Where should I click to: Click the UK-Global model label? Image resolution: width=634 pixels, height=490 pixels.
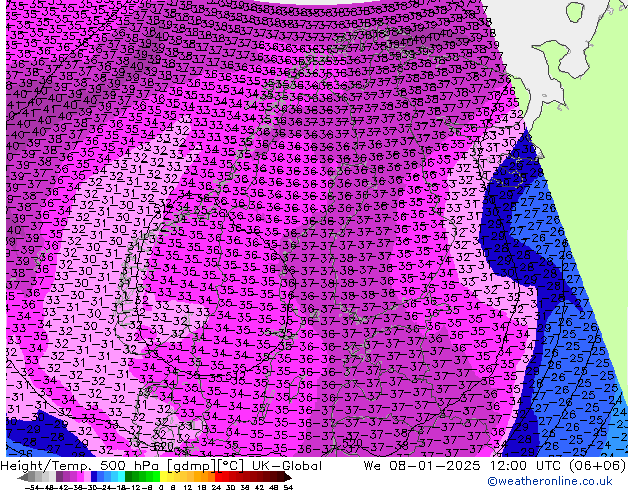coord(287,466)
